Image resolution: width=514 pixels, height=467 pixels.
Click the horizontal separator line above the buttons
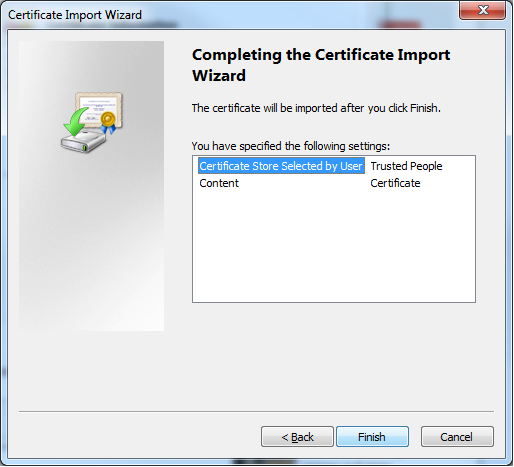[256, 411]
